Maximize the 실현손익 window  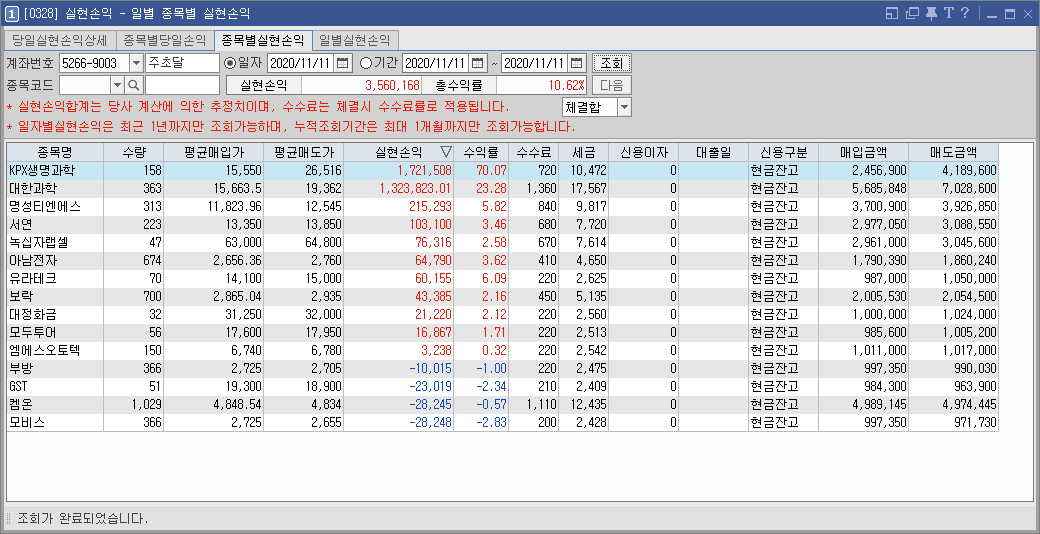pos(1010,14)
